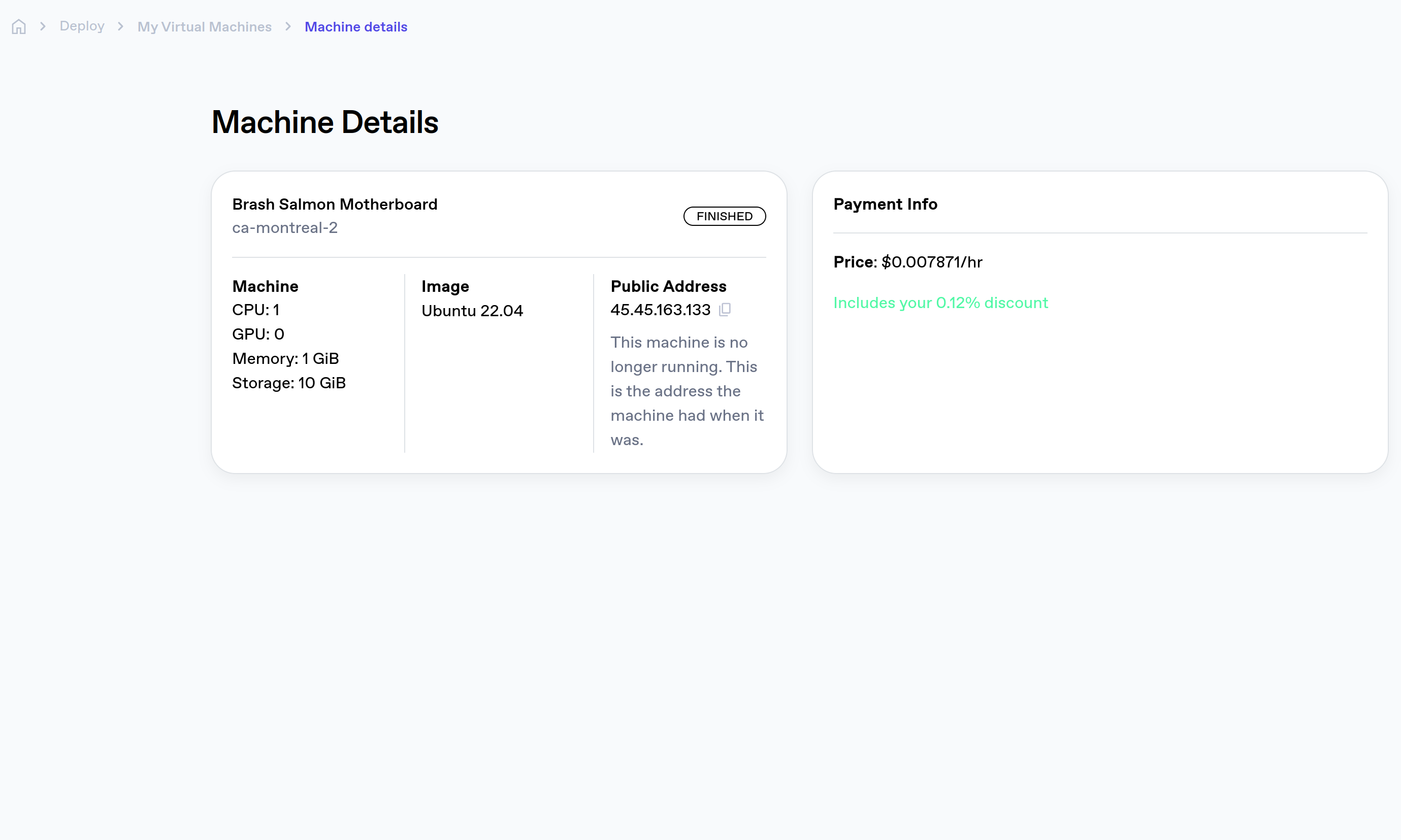
Task: Click chevron after Deploy breadcrumb
Action: pyautogui.click(x=121, y=26)
